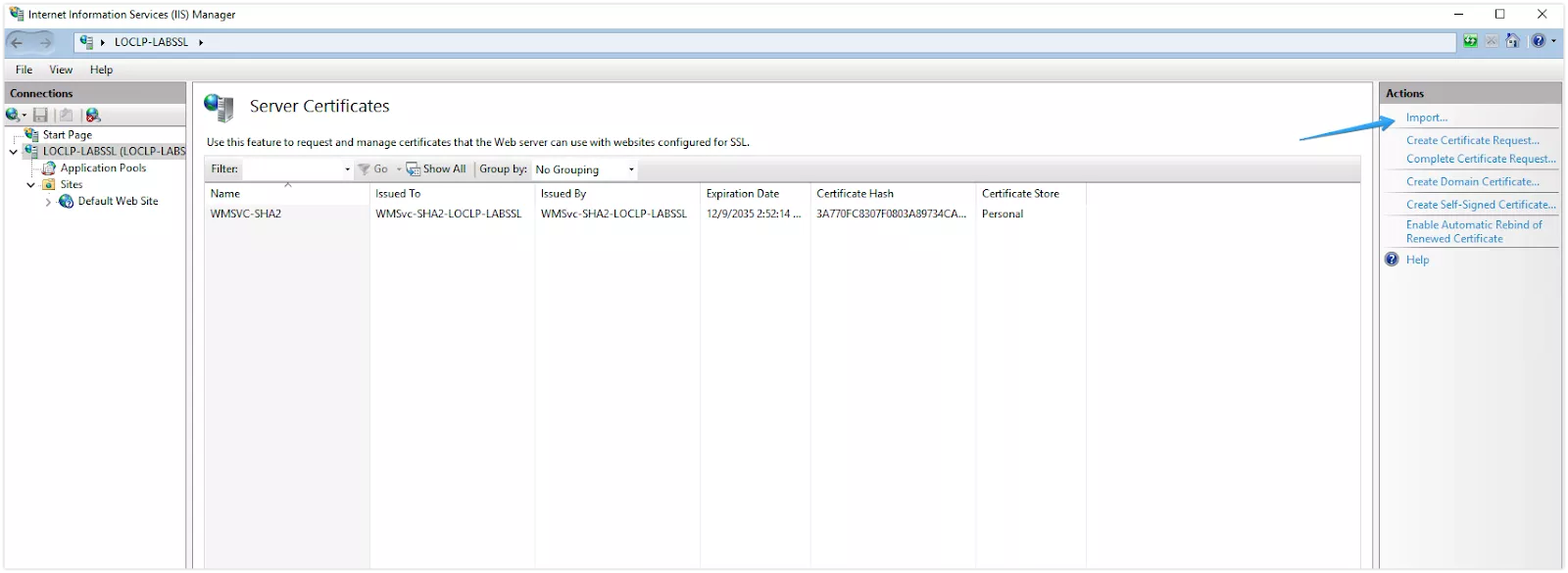Open the File menu
This screenshot has height=573, width=1568.
click(24, 70)
